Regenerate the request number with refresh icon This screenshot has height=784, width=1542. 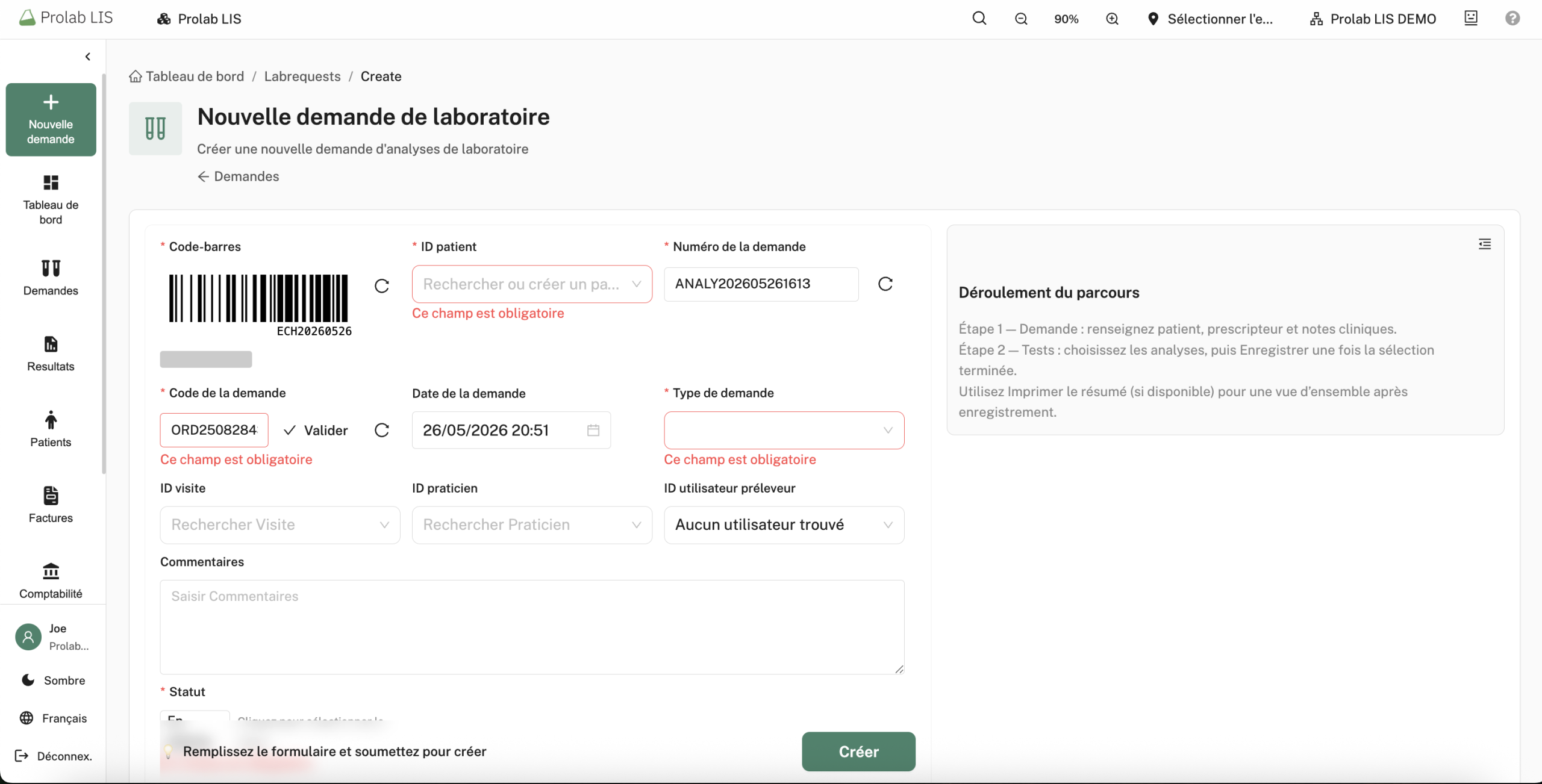885,284
